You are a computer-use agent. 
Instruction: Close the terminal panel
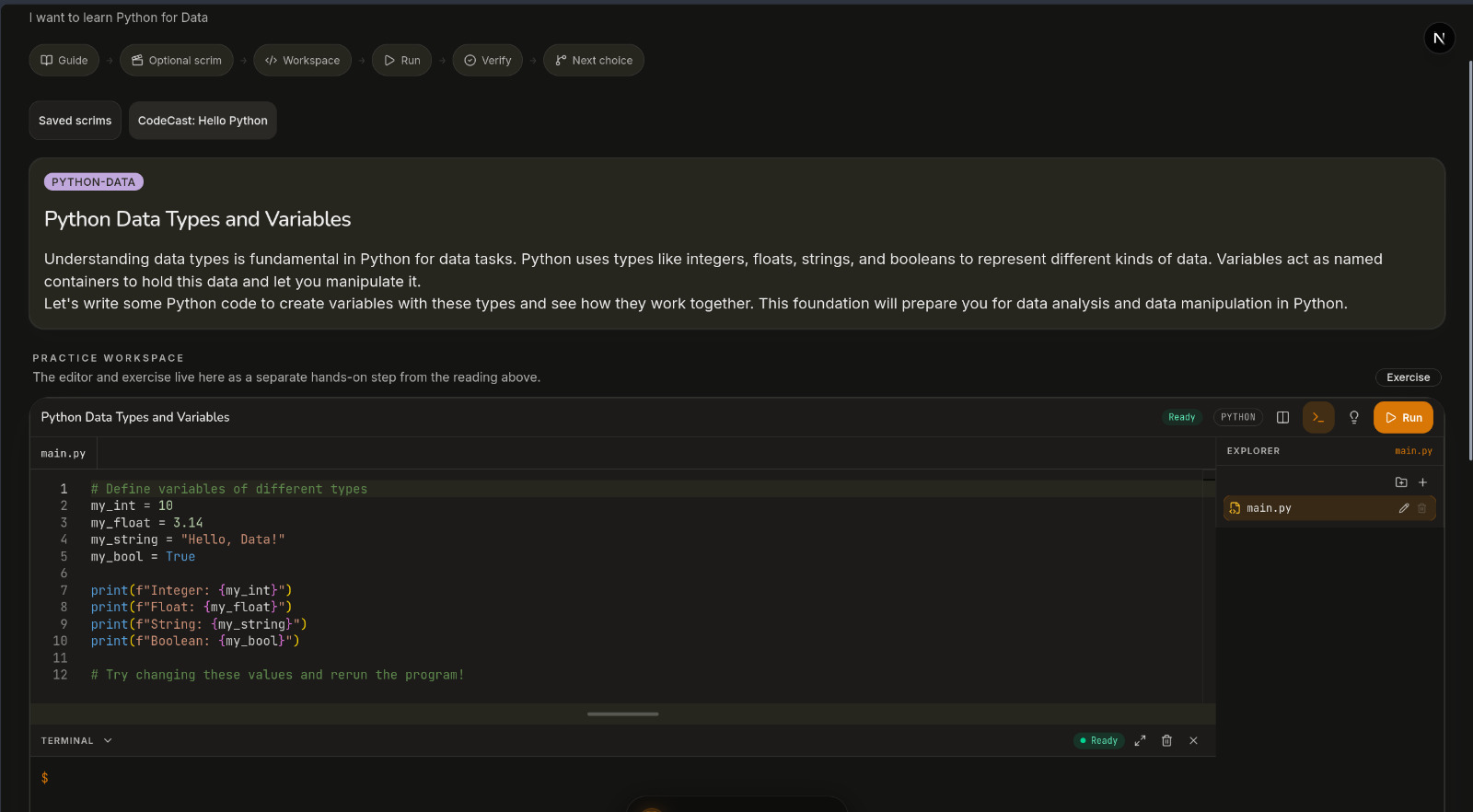click(x=1194, y=741)
